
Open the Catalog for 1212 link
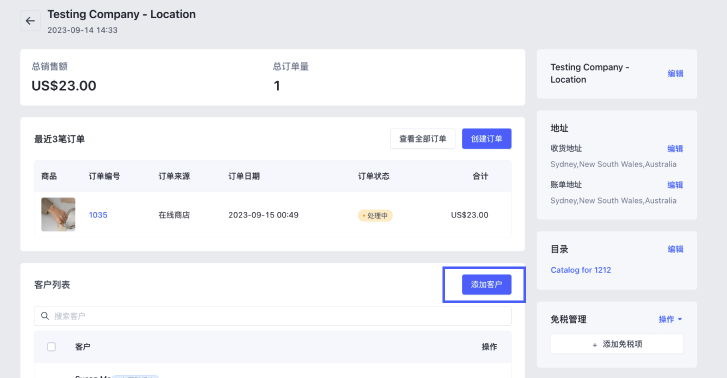[580, 270]
